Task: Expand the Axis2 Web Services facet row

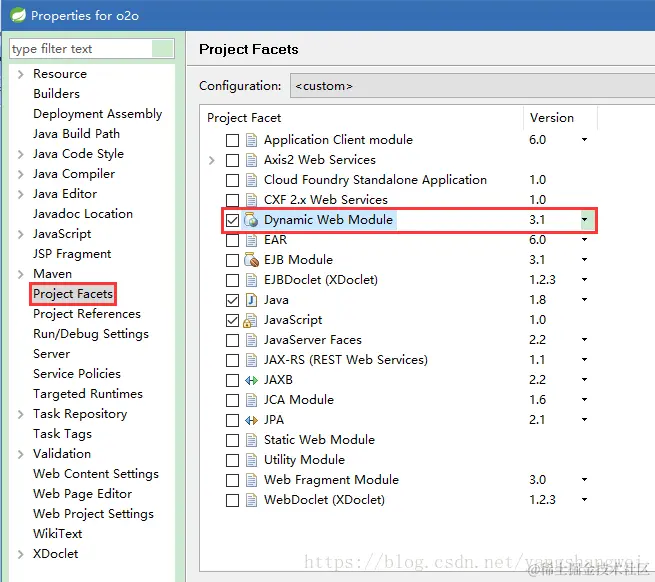Action: coord(212,160)
